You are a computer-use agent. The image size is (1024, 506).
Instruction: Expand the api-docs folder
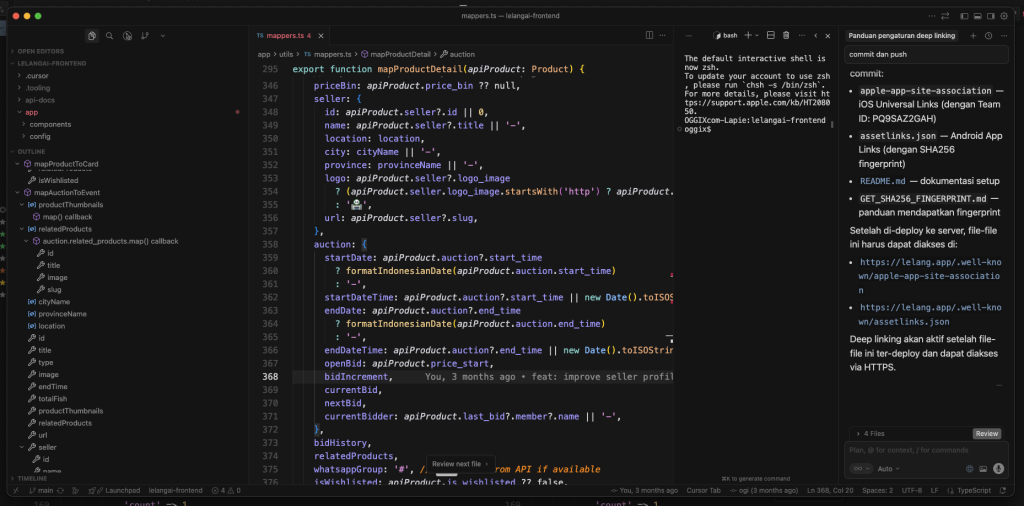[x=38, y=100]
